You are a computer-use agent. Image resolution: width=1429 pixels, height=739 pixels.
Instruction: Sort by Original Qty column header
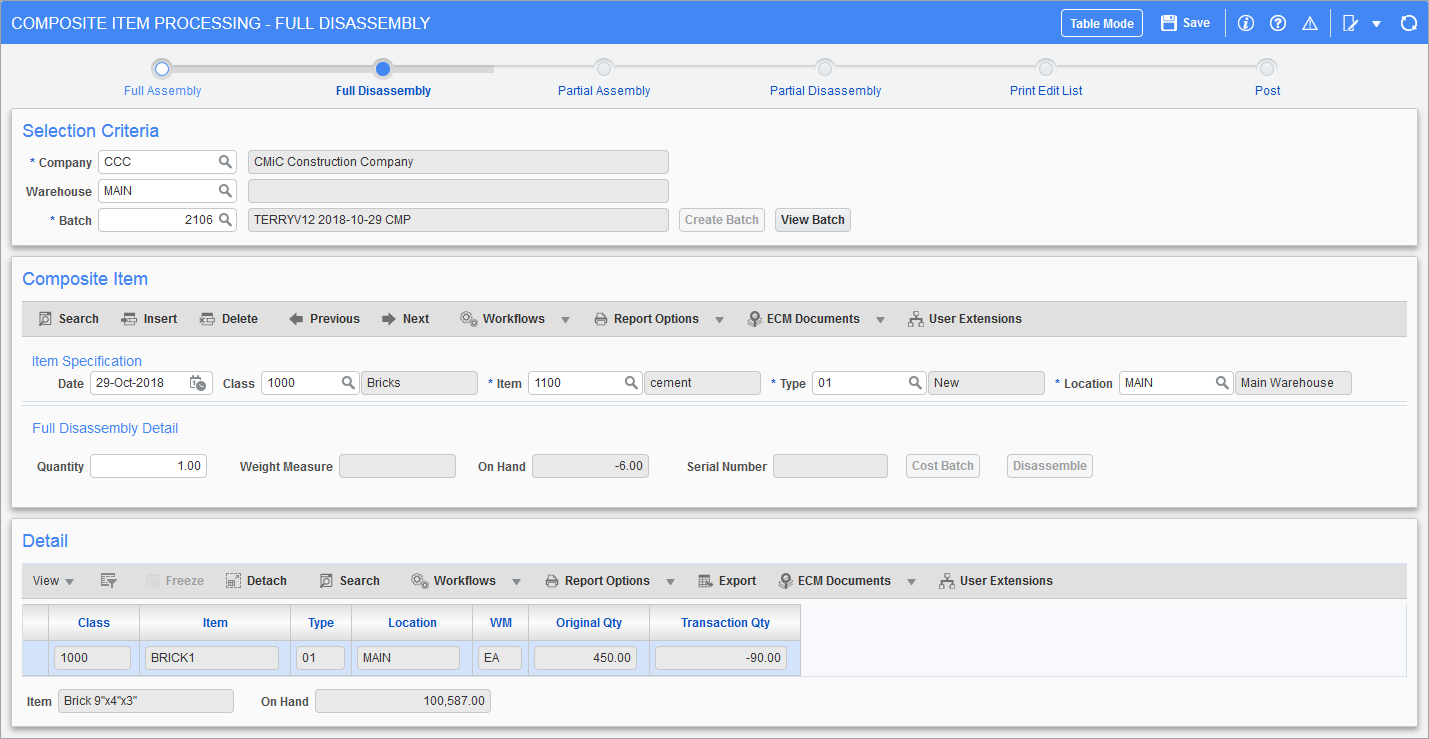pos(589,622)
